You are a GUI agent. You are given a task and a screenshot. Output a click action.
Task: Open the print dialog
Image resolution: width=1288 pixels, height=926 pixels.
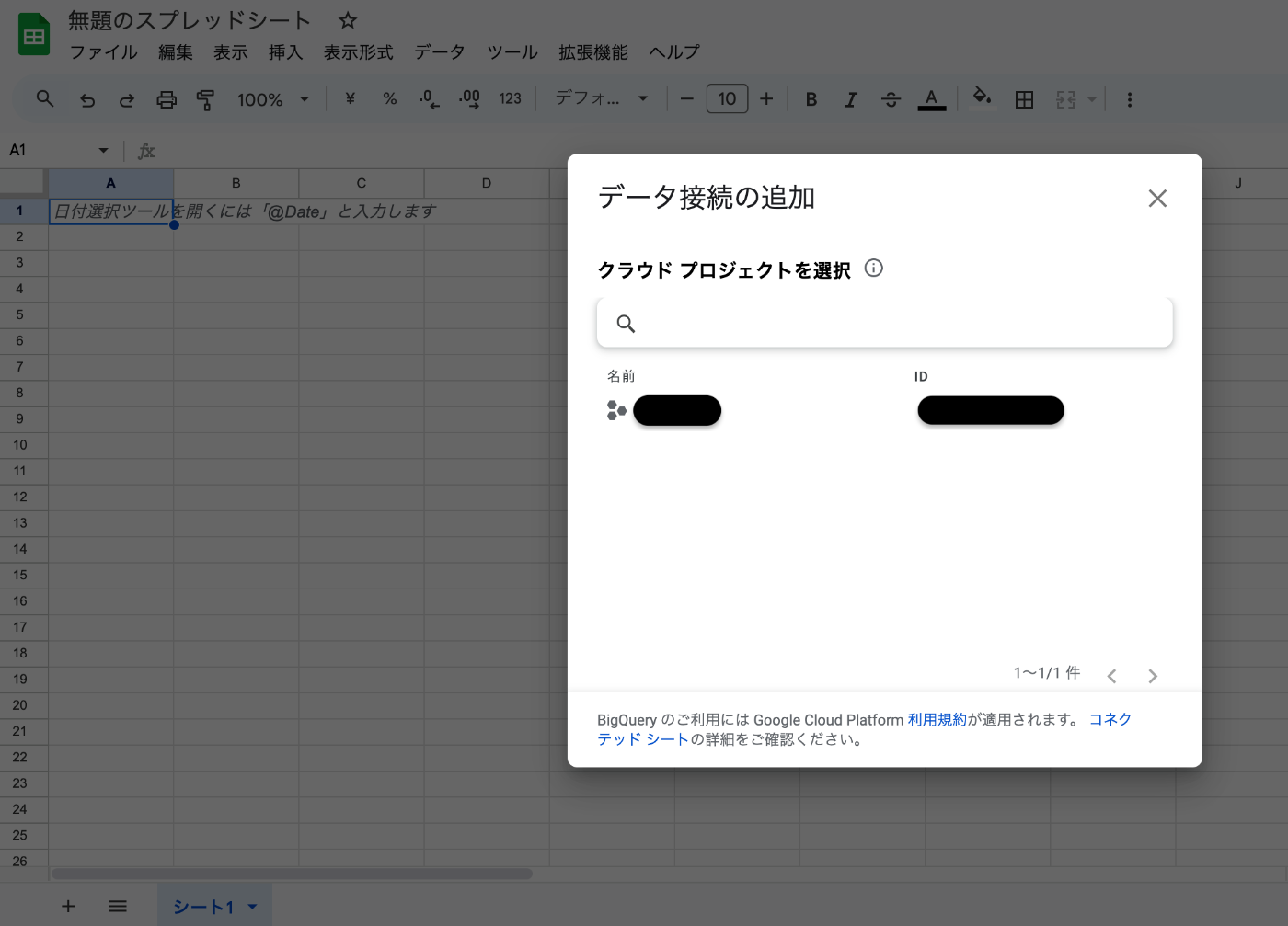pos(167,98)
